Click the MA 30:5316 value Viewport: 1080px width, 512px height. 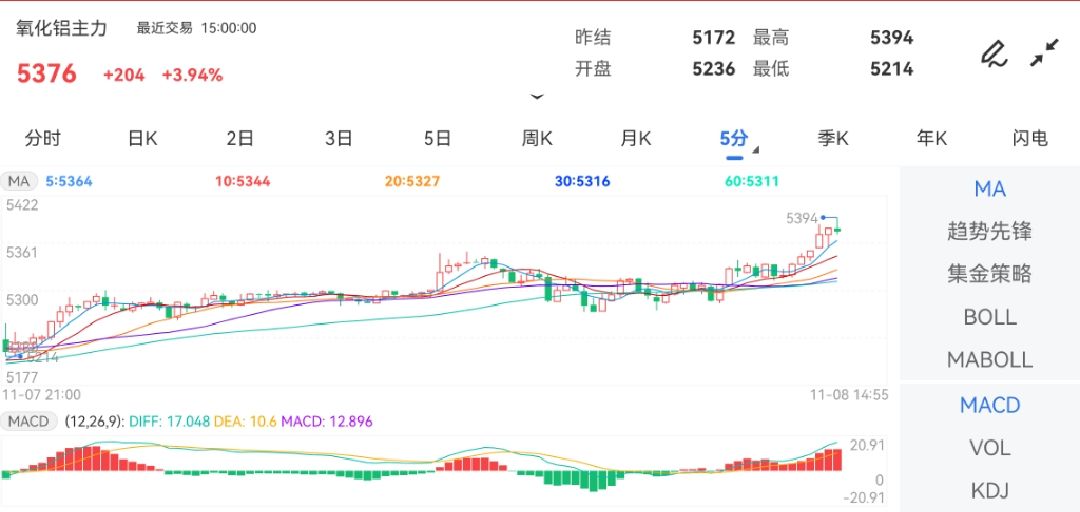(583, 182)
